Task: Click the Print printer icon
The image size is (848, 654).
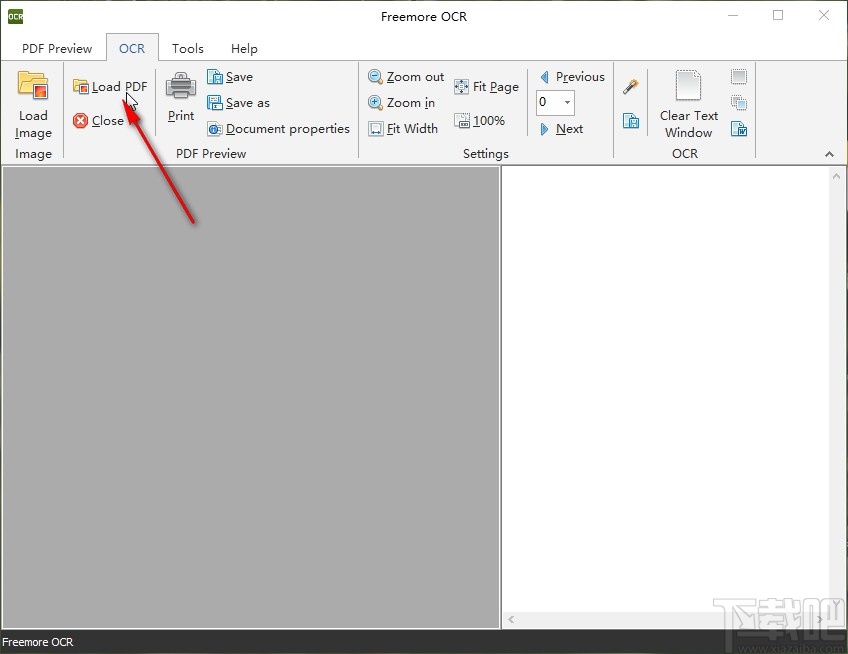Action: [181, 85]
